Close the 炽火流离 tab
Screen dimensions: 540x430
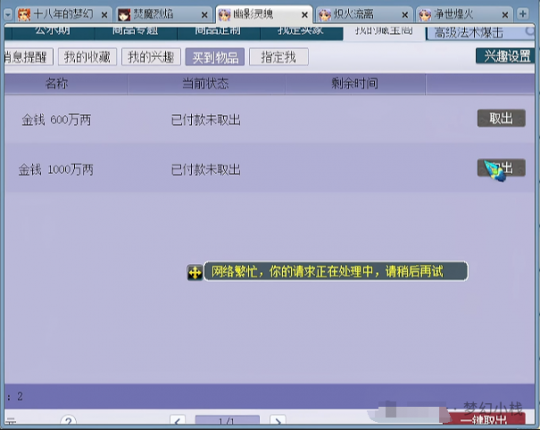[x=405, y=15]
